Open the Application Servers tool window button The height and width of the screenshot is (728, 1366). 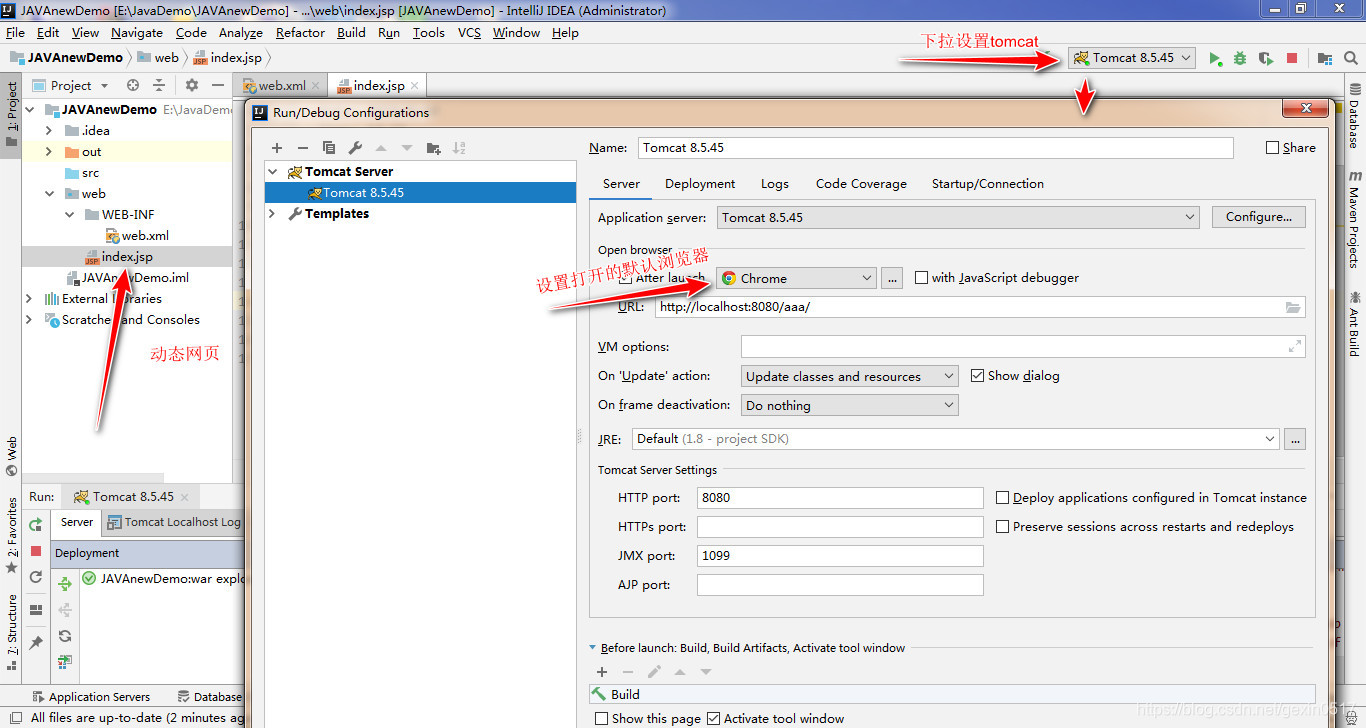pos(90,697)
